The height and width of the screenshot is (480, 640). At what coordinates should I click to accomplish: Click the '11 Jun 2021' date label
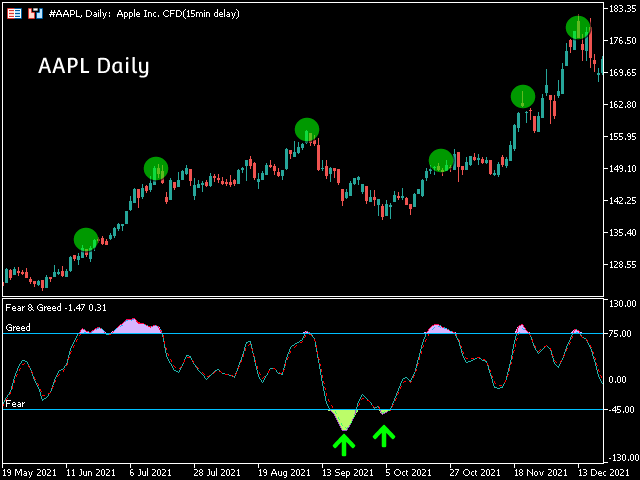[x=91, y=473]
